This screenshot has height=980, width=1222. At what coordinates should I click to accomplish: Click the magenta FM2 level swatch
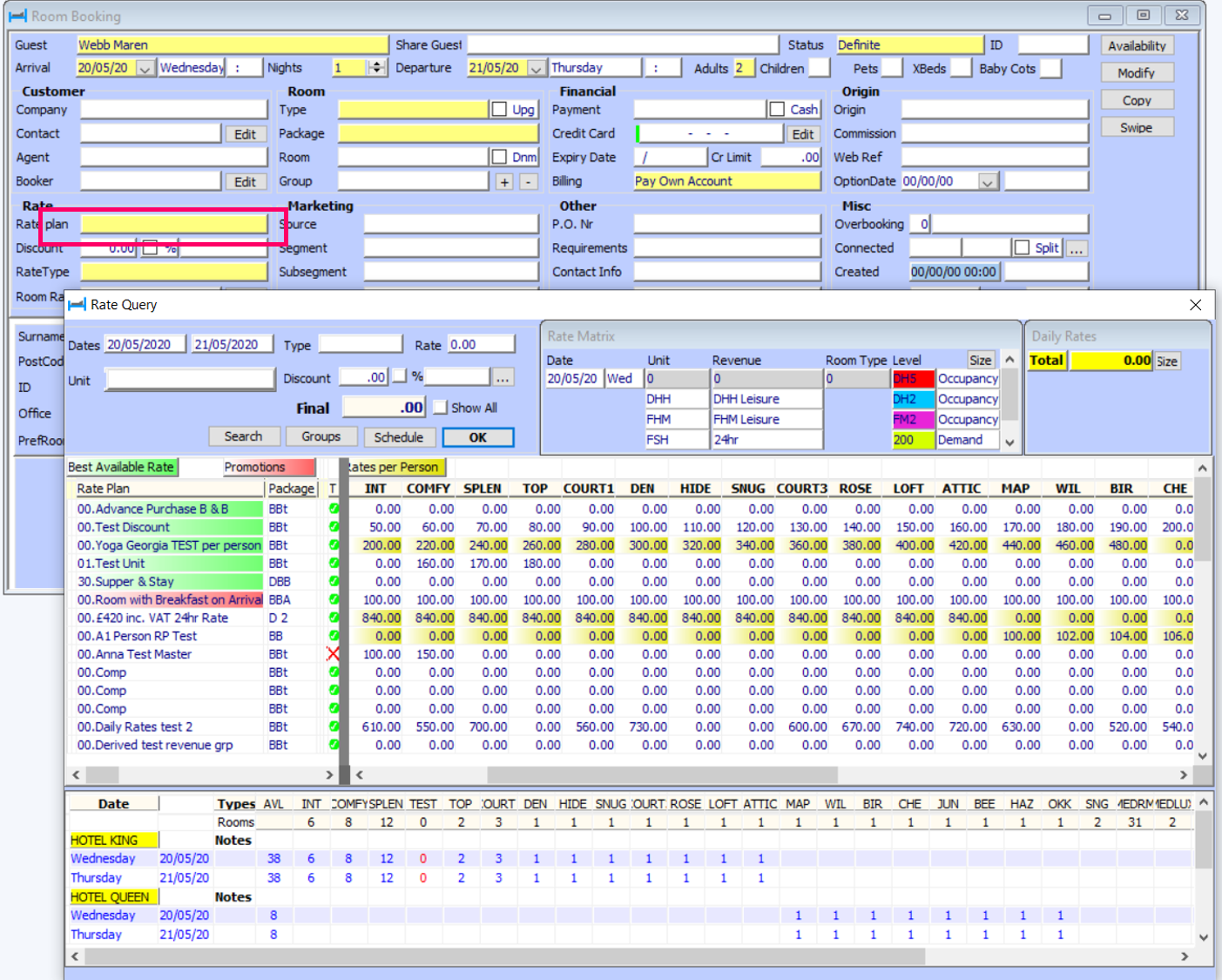[x=913, y=419]
